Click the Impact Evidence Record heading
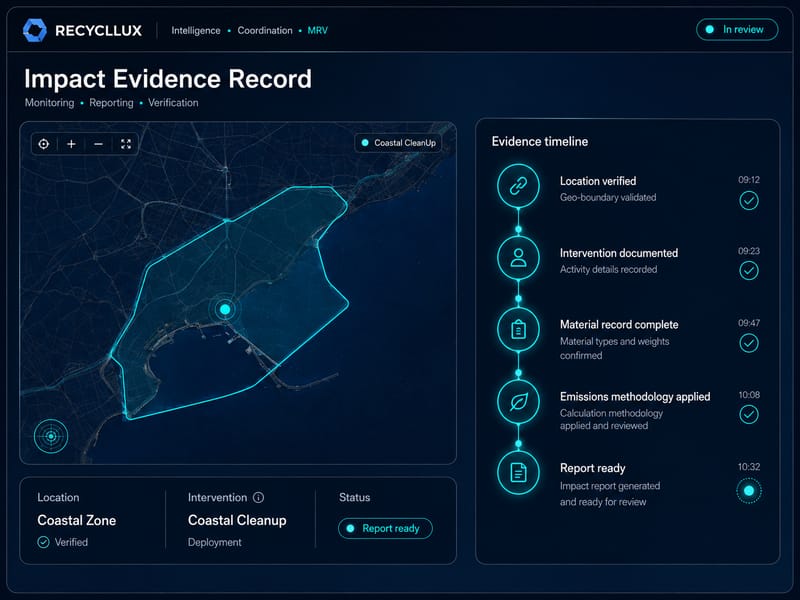 coord(168,79)
